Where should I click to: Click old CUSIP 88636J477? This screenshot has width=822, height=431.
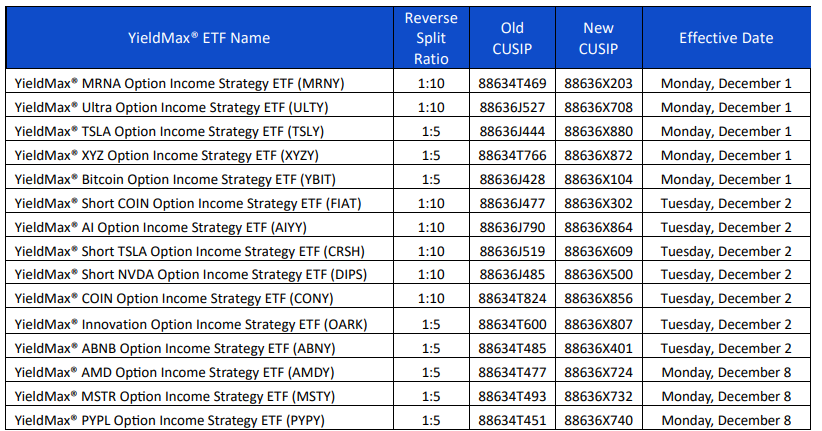512,203
